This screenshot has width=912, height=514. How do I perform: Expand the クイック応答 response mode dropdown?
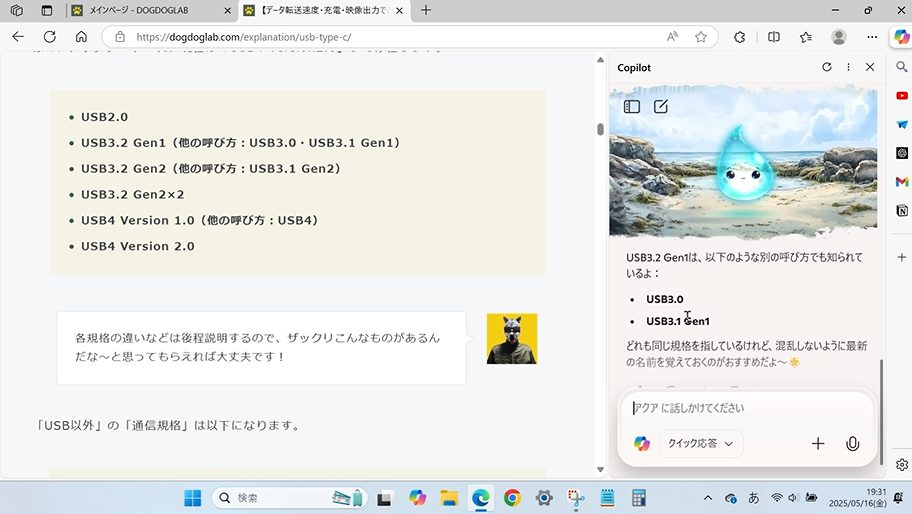coord(700,444)
